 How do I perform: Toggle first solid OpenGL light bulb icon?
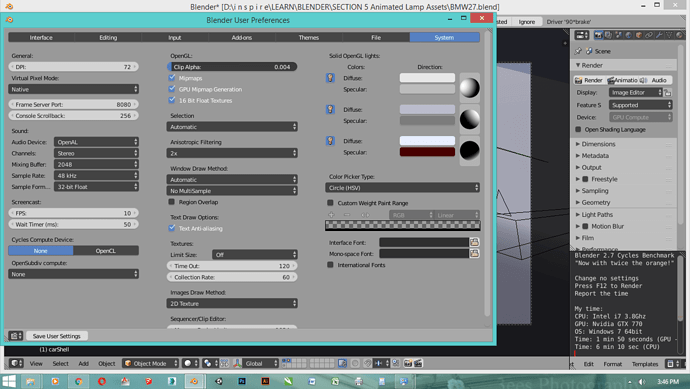pyautogui.click(x=330, y=78)
